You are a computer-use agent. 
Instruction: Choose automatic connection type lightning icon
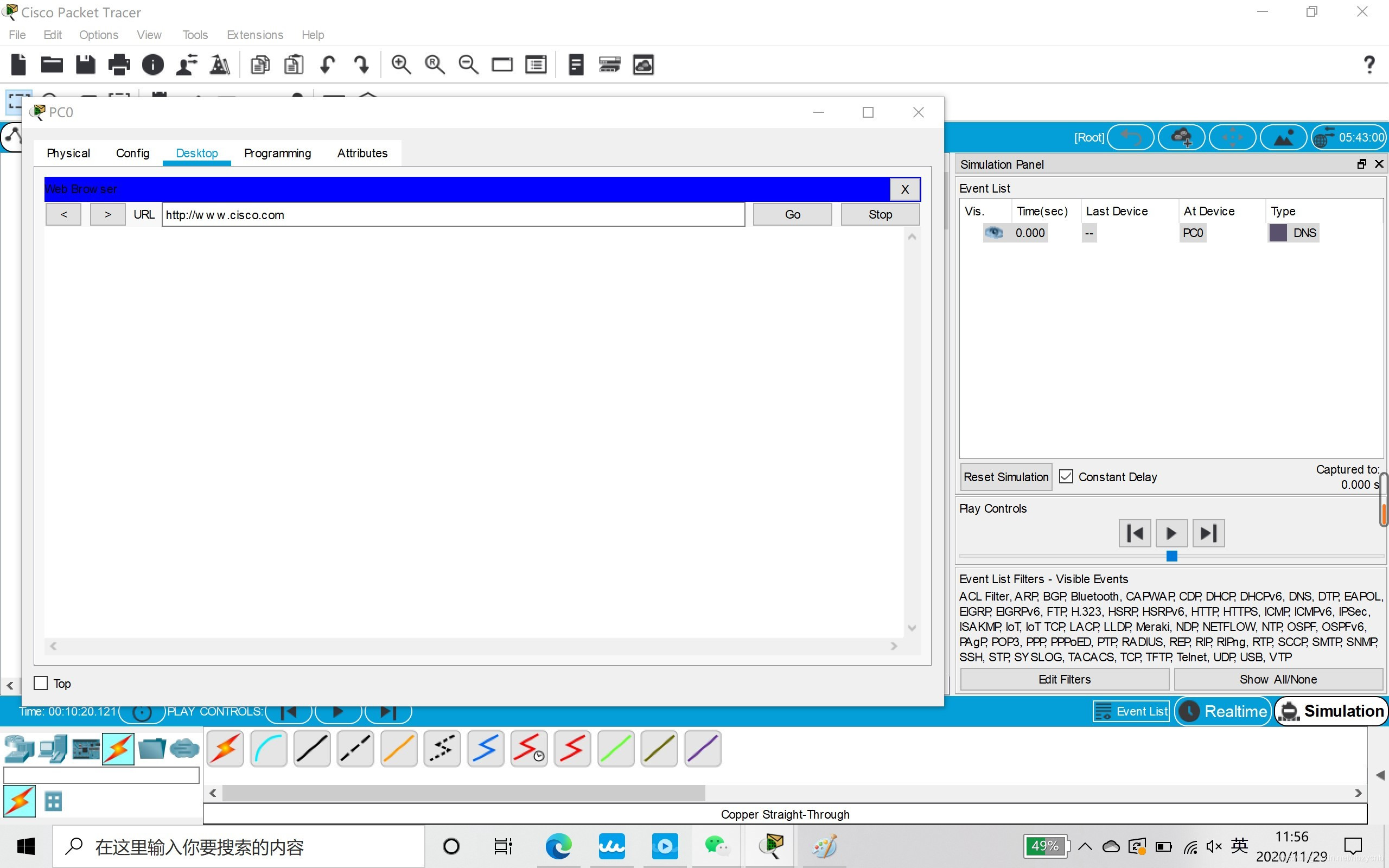point(226,749)
